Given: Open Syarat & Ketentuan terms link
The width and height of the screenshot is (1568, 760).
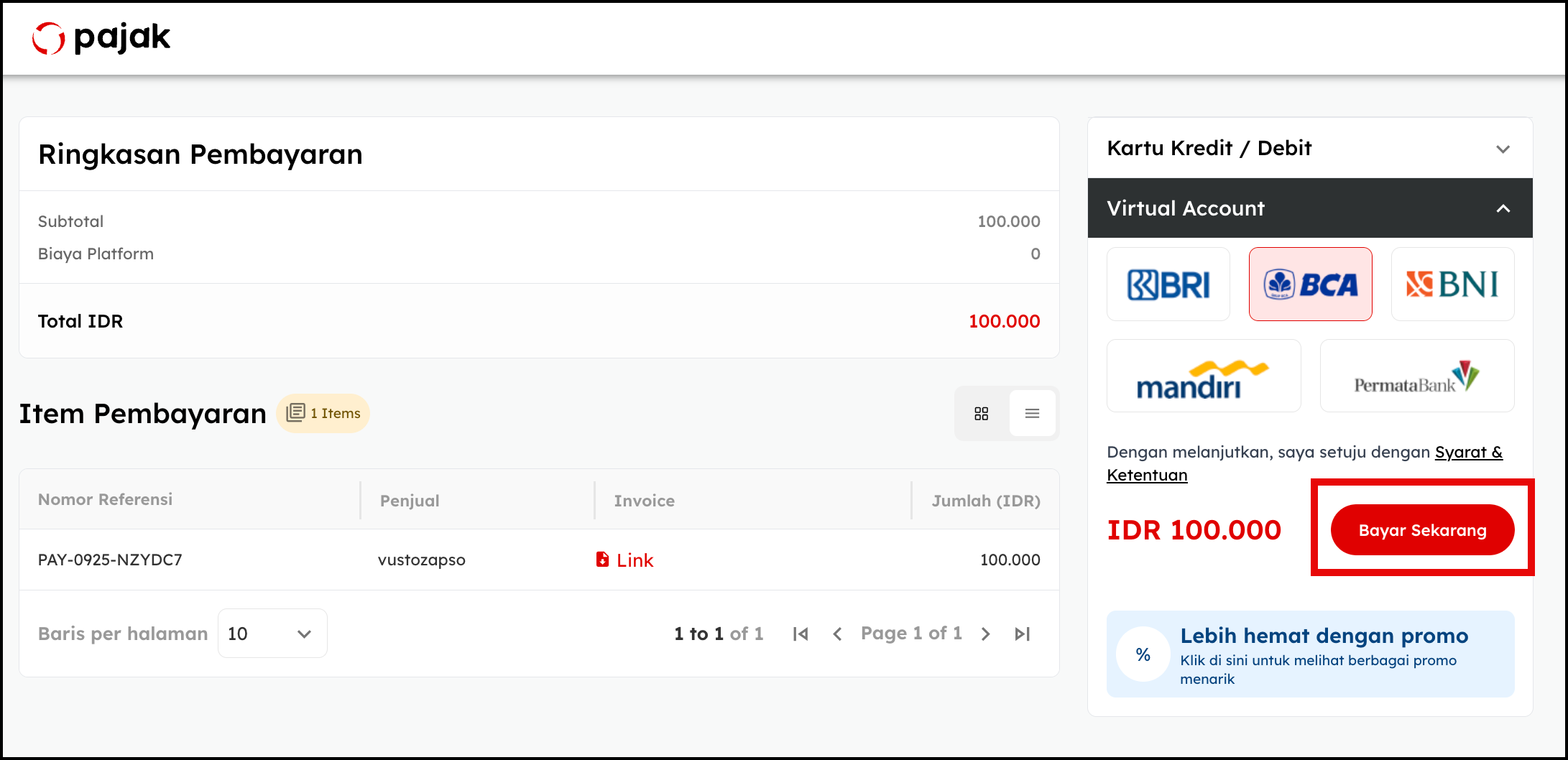Looking at the screenshot, I should point(1468,453).
